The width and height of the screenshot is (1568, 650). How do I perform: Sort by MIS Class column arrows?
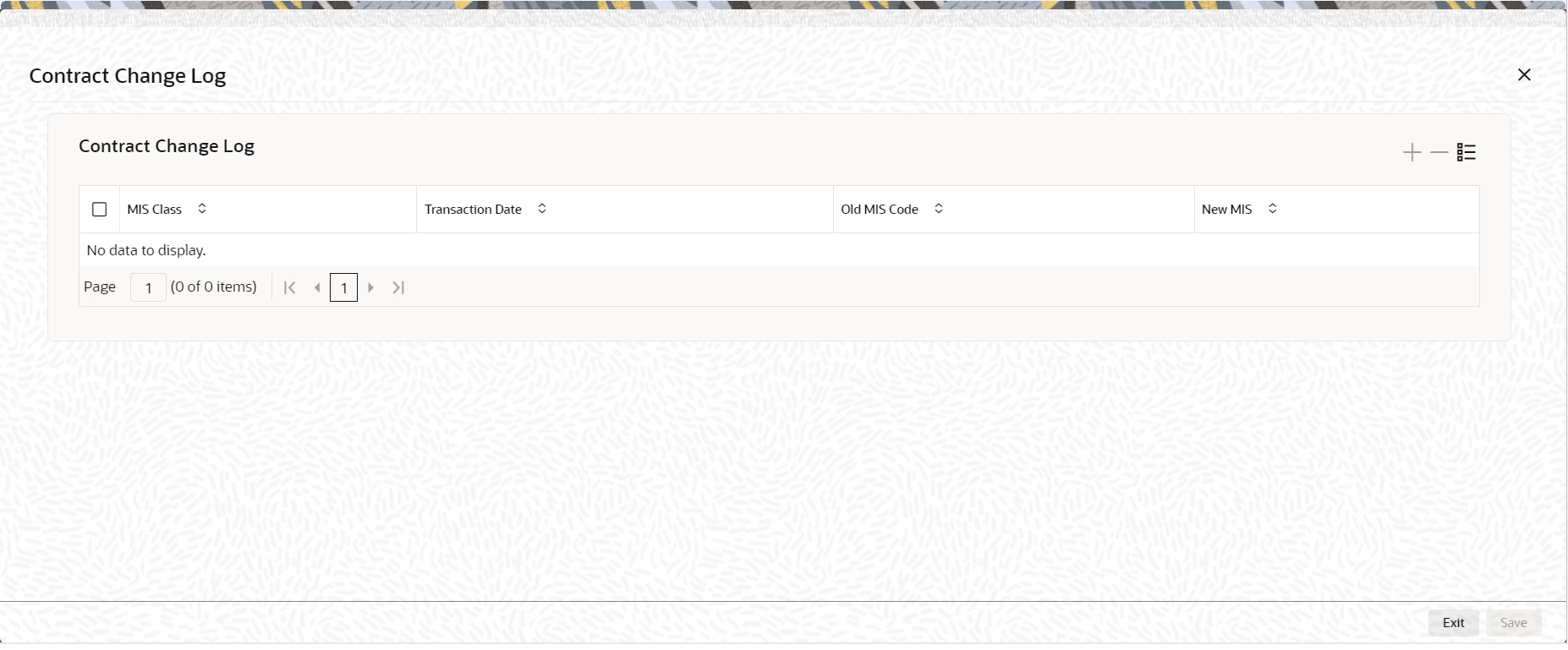(202, 209)
